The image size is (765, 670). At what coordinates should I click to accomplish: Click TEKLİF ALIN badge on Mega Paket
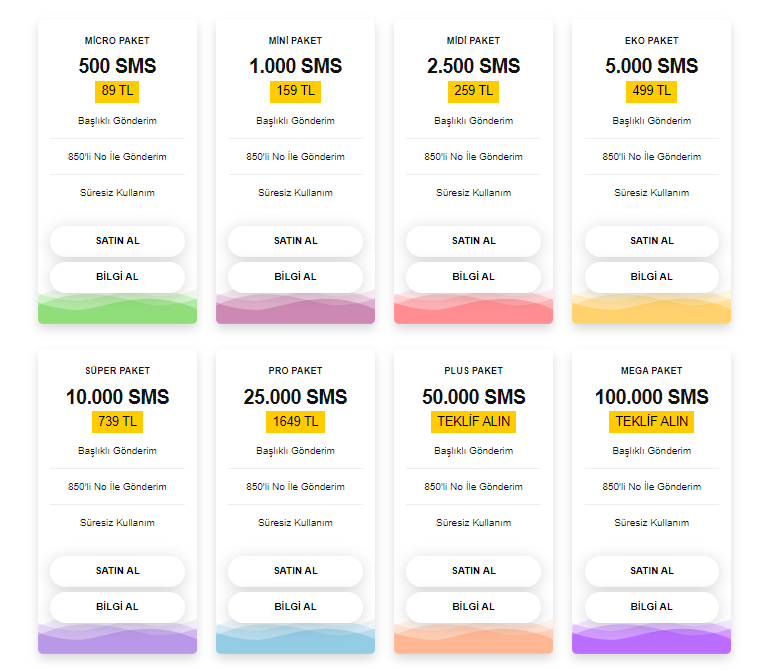[x=651, y=422]
